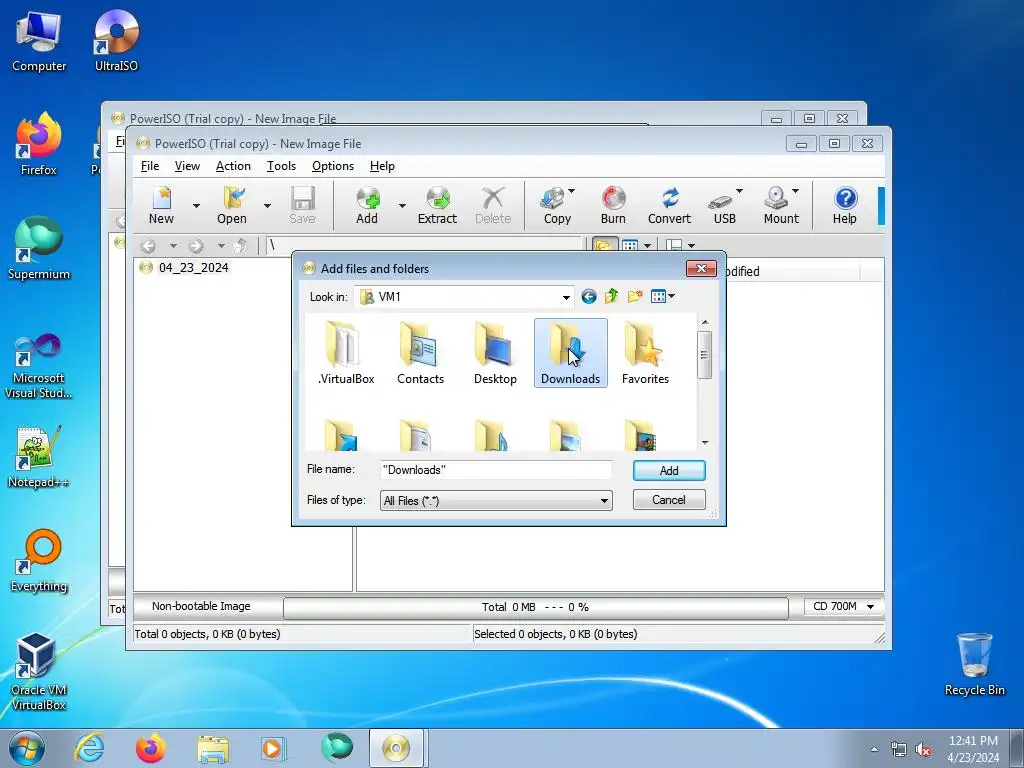The image size is (1024, 768).
Task: Show hidden tray icons arrow
Action: 874,750
